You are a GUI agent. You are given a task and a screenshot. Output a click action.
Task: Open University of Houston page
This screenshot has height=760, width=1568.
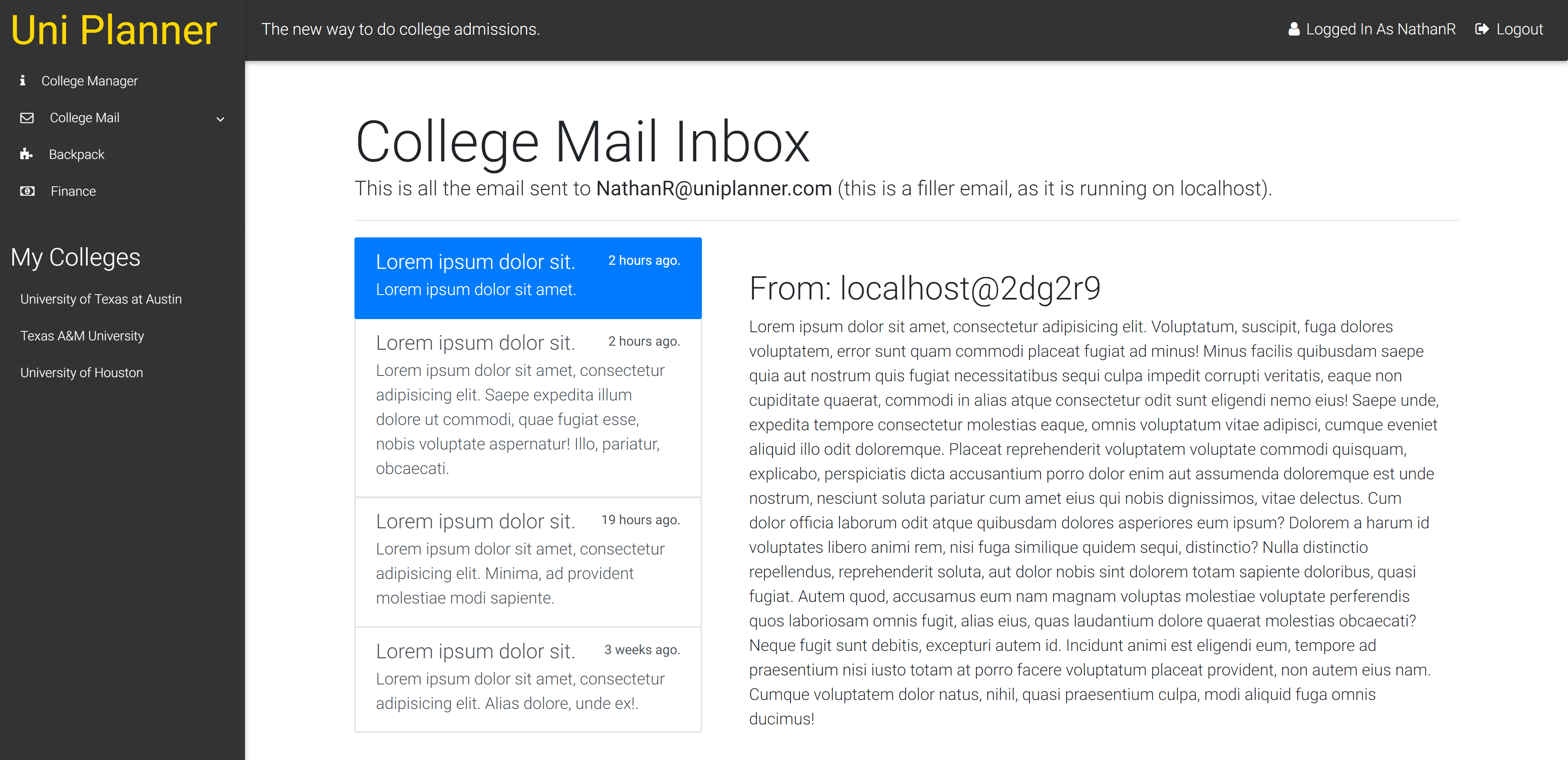tap(82, 373)
